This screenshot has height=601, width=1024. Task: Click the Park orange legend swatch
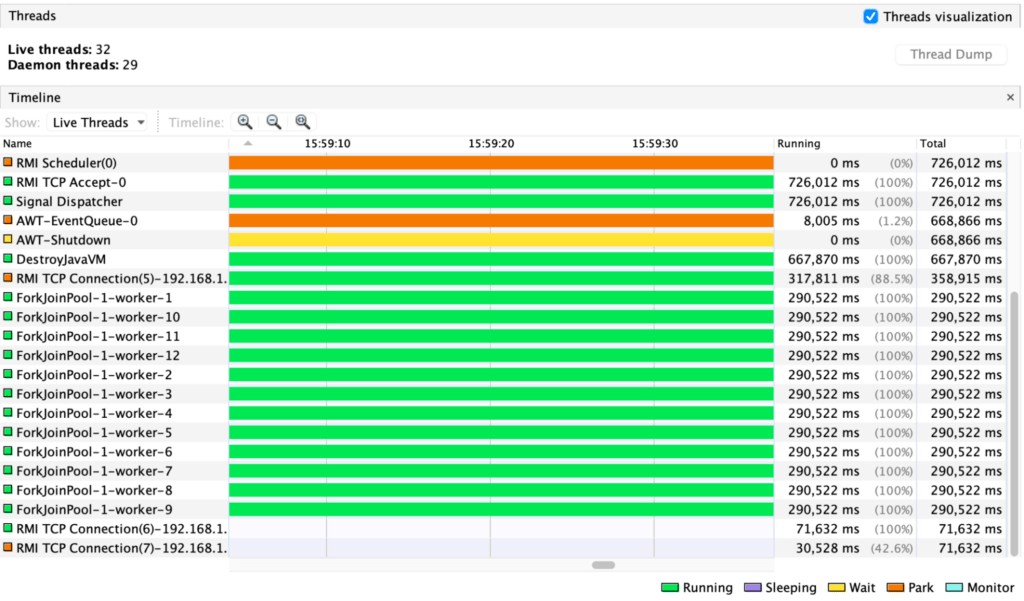(895, 588)
